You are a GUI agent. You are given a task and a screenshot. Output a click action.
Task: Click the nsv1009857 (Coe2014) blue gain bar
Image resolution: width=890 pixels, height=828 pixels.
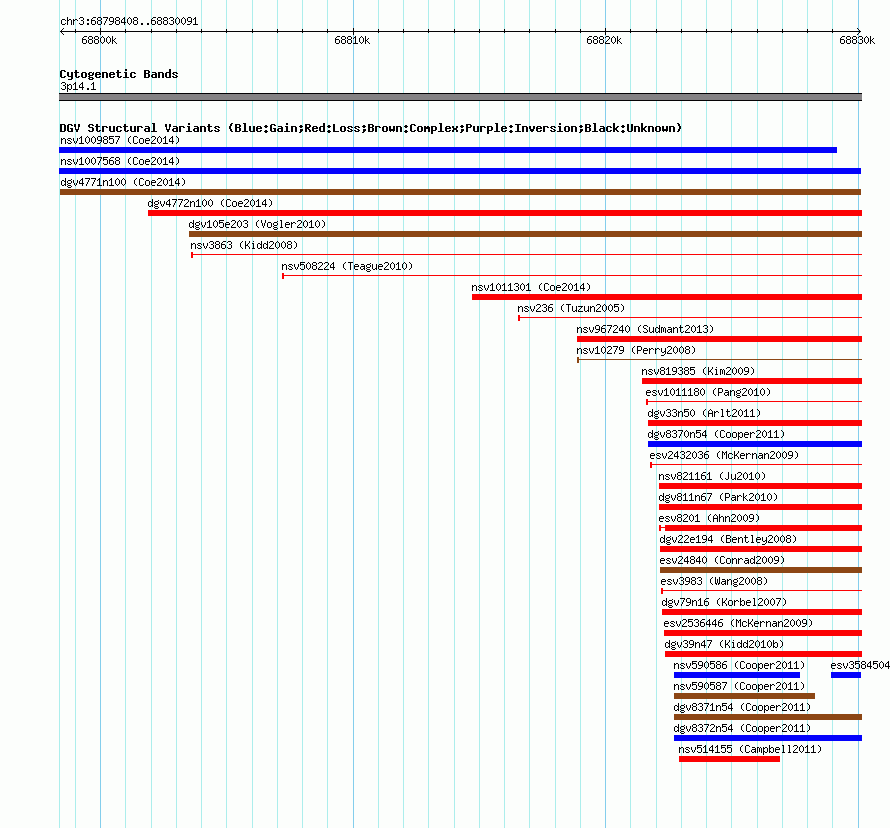(x=448, y=150)
